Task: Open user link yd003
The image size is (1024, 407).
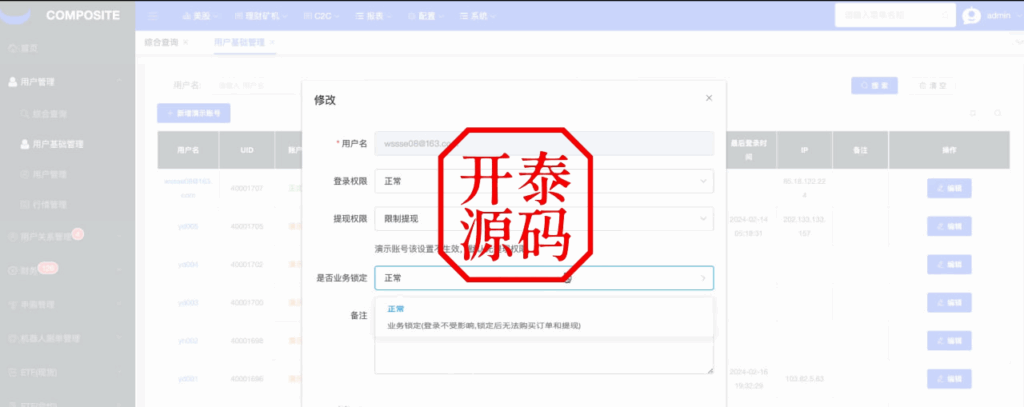Action: 188,302
